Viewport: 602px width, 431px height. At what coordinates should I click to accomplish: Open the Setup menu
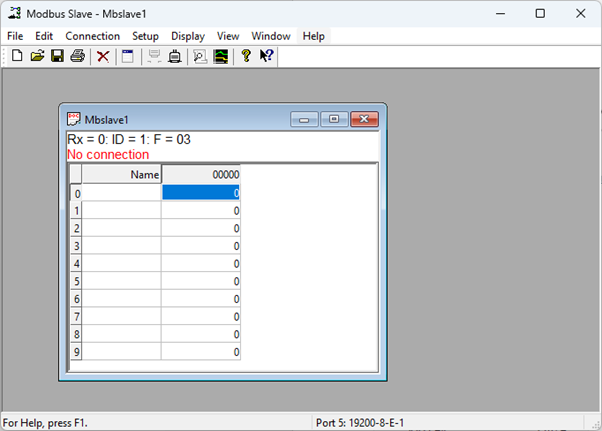point(145,36)
